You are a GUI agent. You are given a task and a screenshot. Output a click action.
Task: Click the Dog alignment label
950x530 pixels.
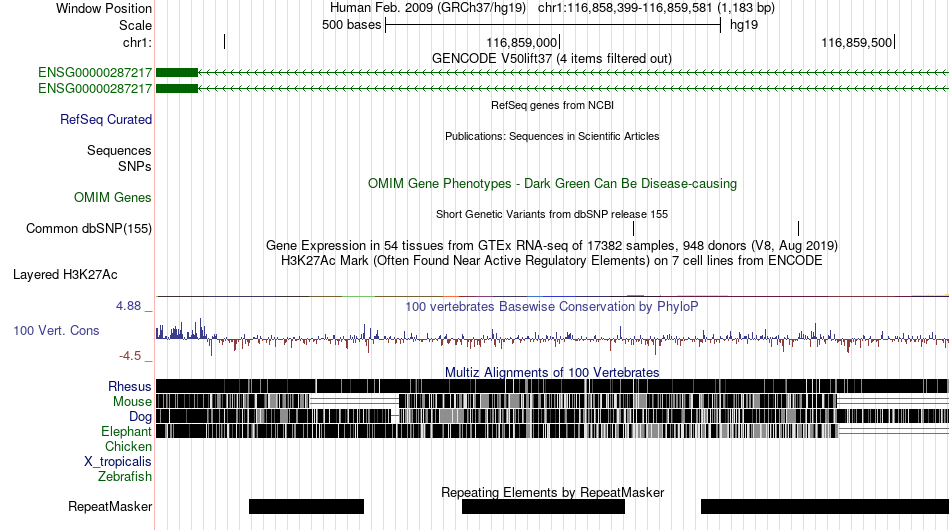140,417
